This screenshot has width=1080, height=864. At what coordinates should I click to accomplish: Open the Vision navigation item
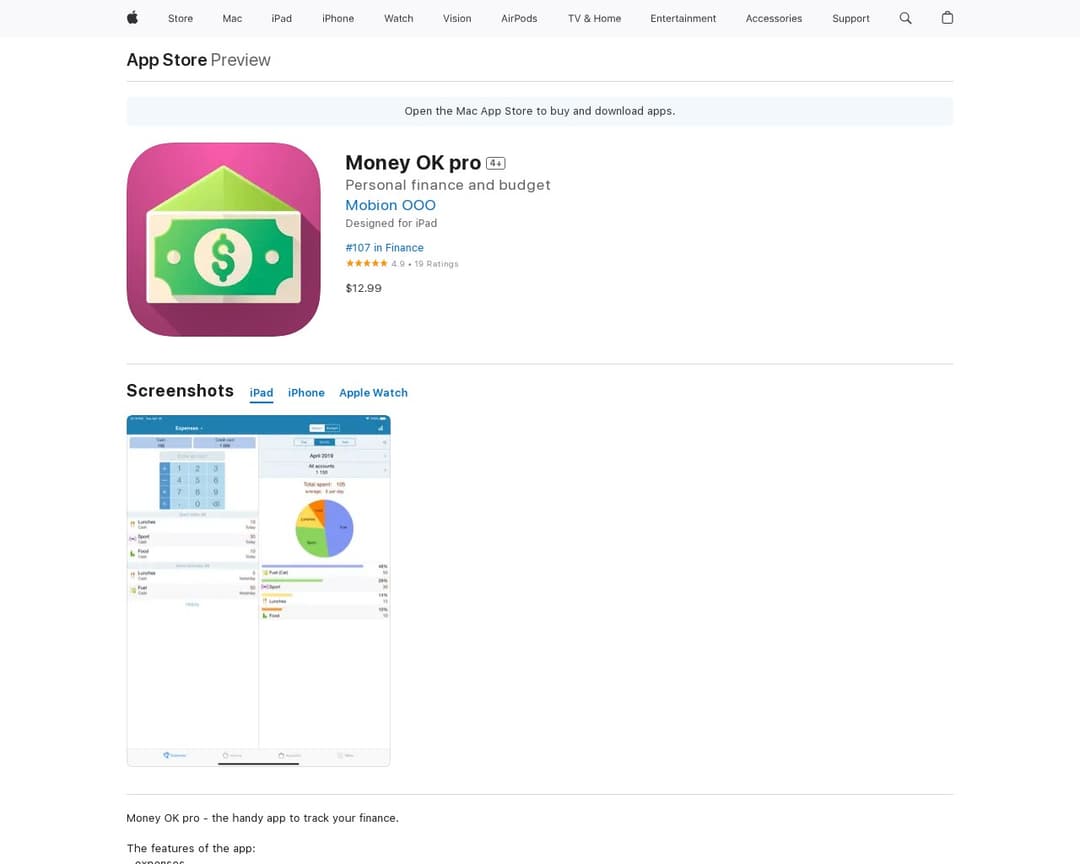pyautogui.click(x=457, y=19)
